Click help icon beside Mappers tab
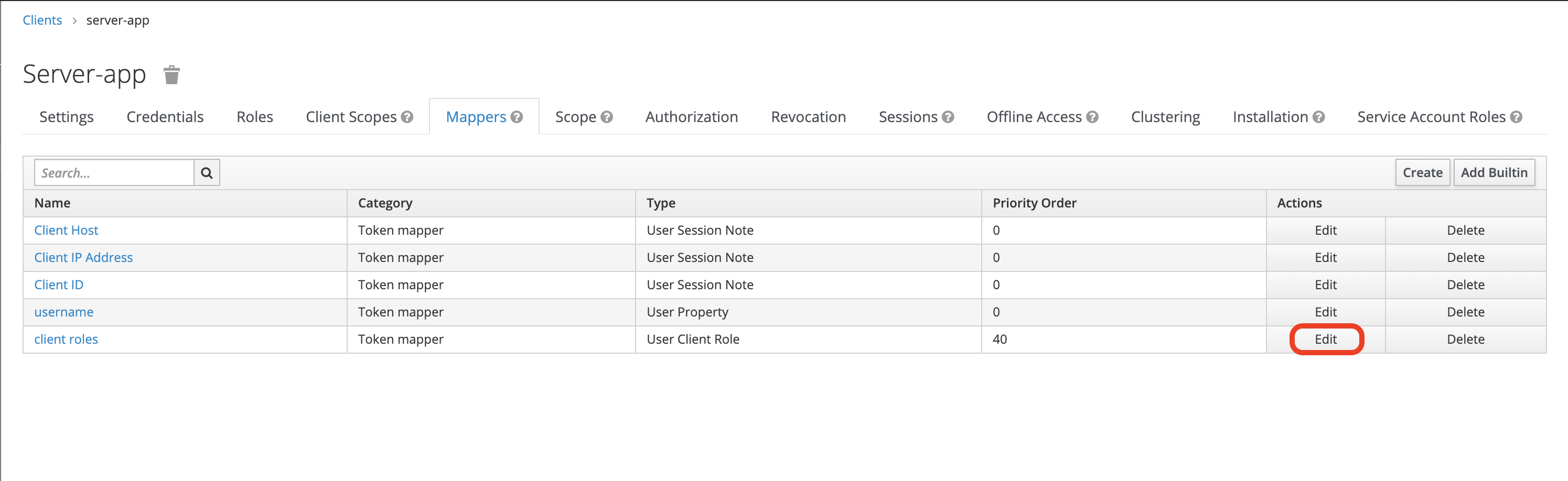 pos(517,117)
